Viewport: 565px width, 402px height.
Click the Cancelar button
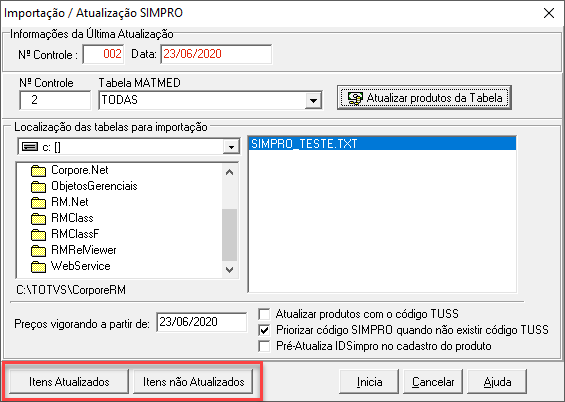click(433, 381)
